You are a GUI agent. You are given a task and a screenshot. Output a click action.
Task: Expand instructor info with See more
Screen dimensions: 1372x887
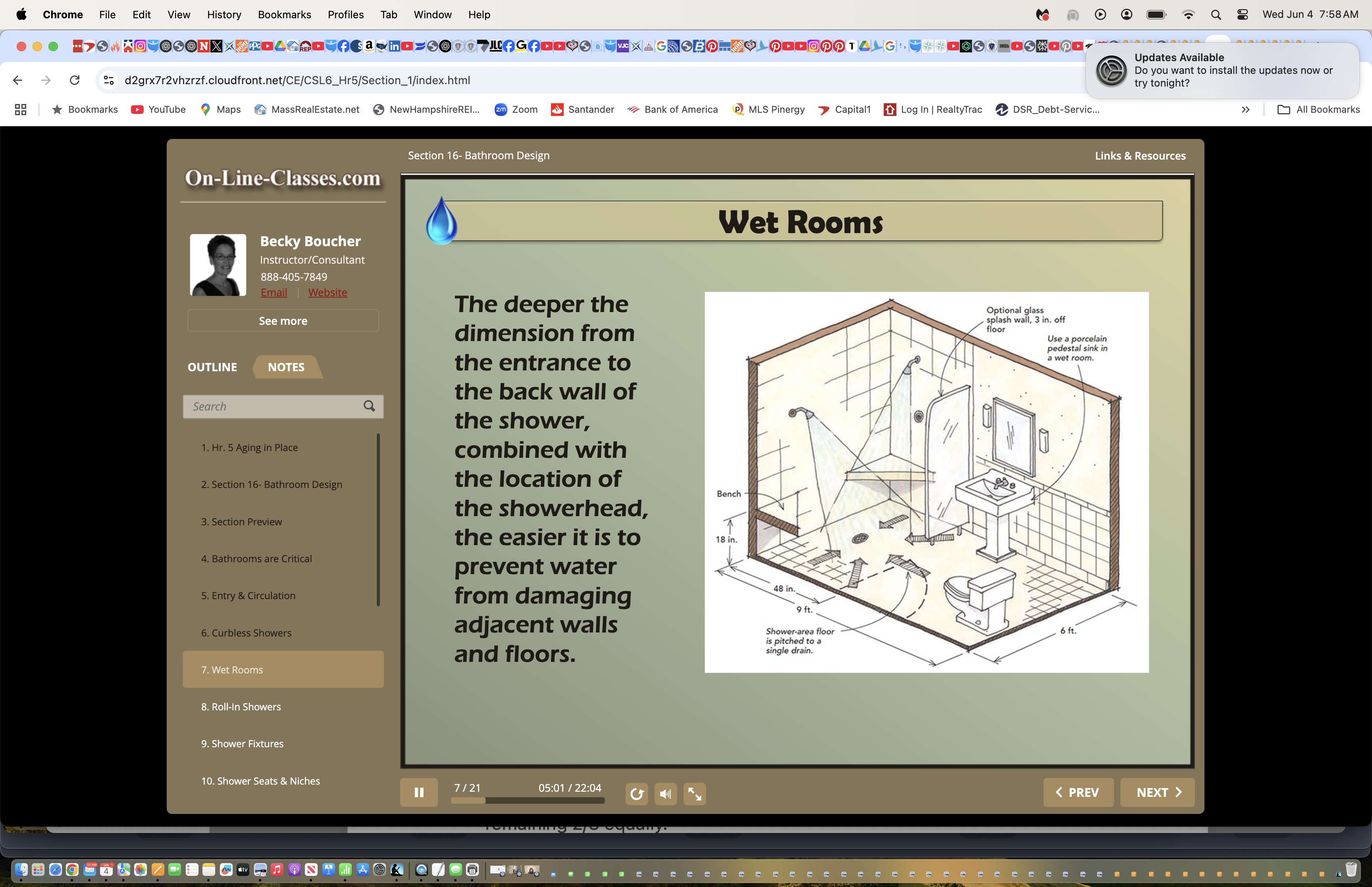pos(283,321)
